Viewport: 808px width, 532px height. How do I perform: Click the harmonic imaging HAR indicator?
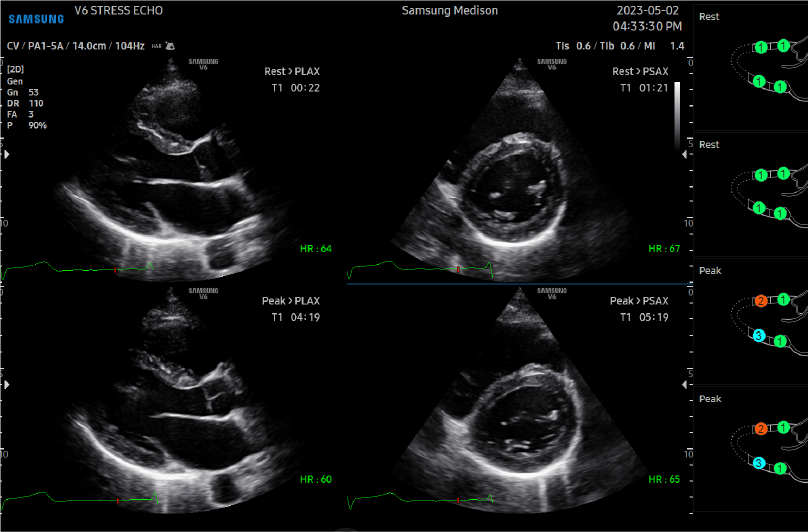156,46
